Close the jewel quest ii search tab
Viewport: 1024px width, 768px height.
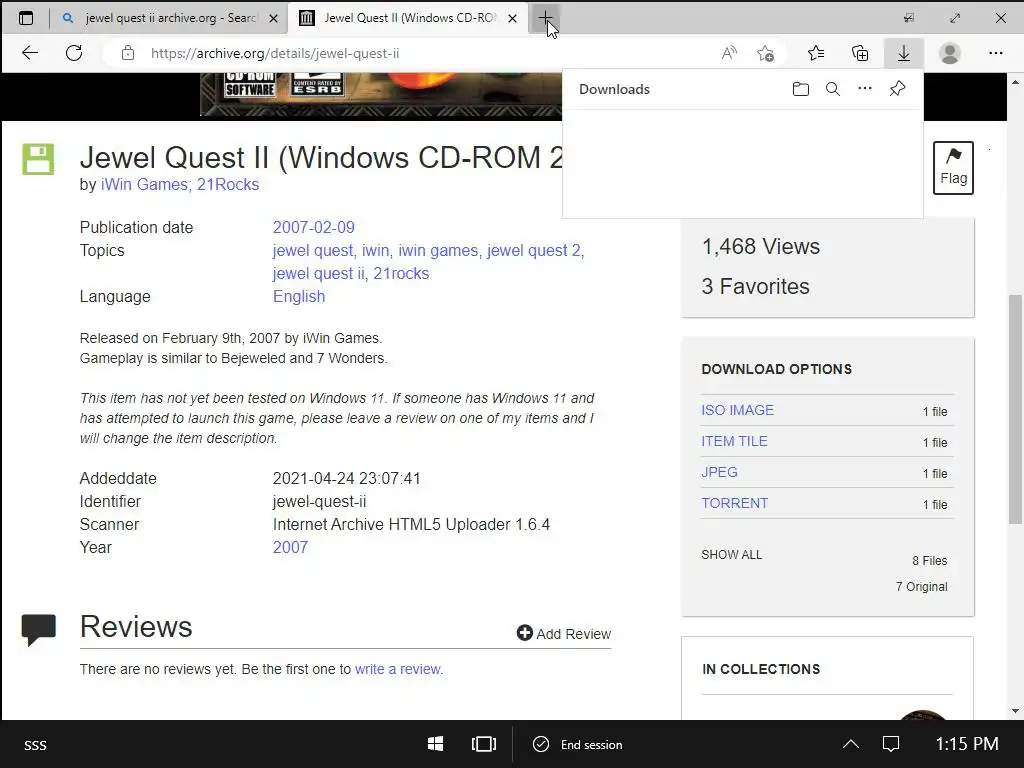[274, 18]
